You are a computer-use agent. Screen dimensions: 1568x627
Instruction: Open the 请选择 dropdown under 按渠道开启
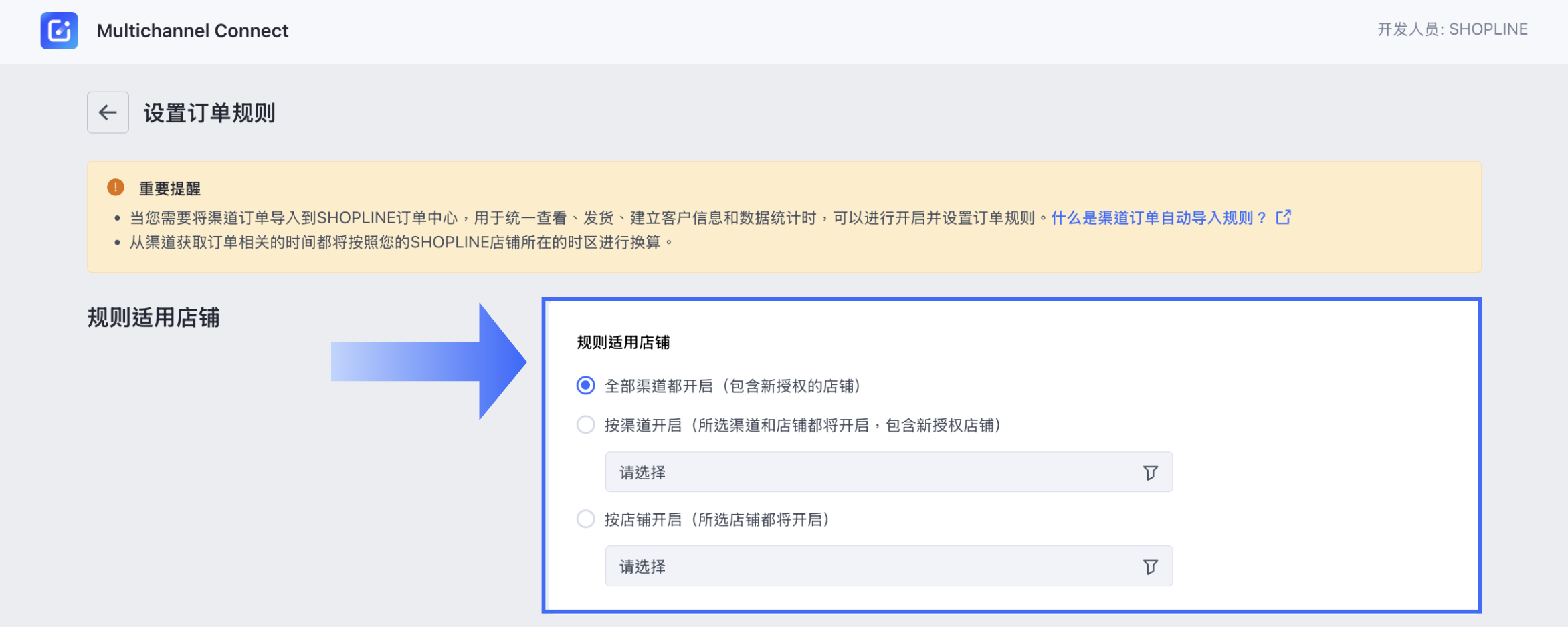[870, 473]
